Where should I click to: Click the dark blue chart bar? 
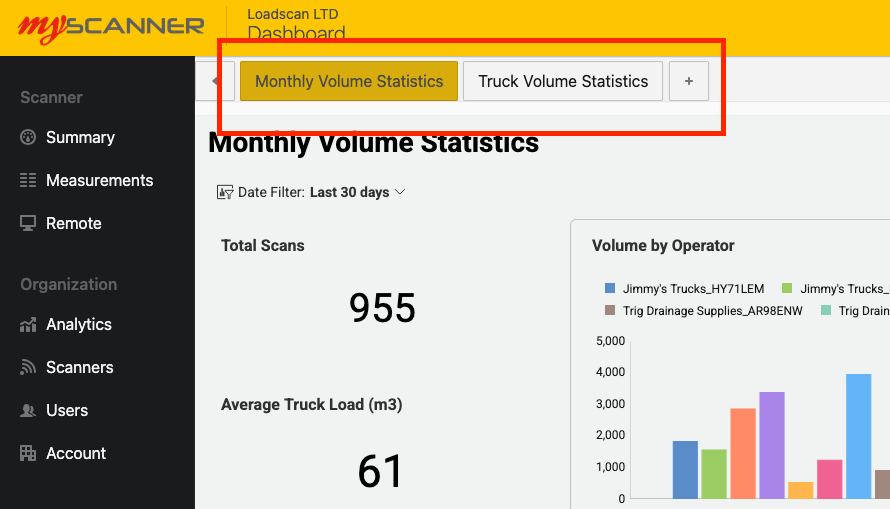(685, 470)
